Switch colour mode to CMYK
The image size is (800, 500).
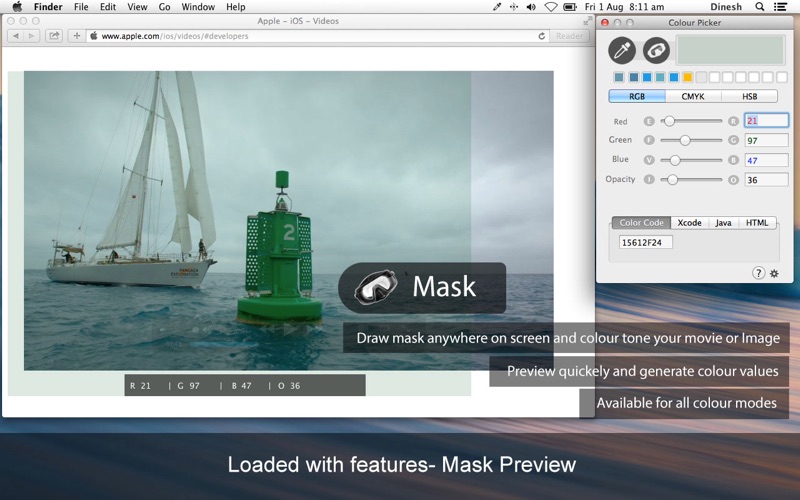coord(693,97)
